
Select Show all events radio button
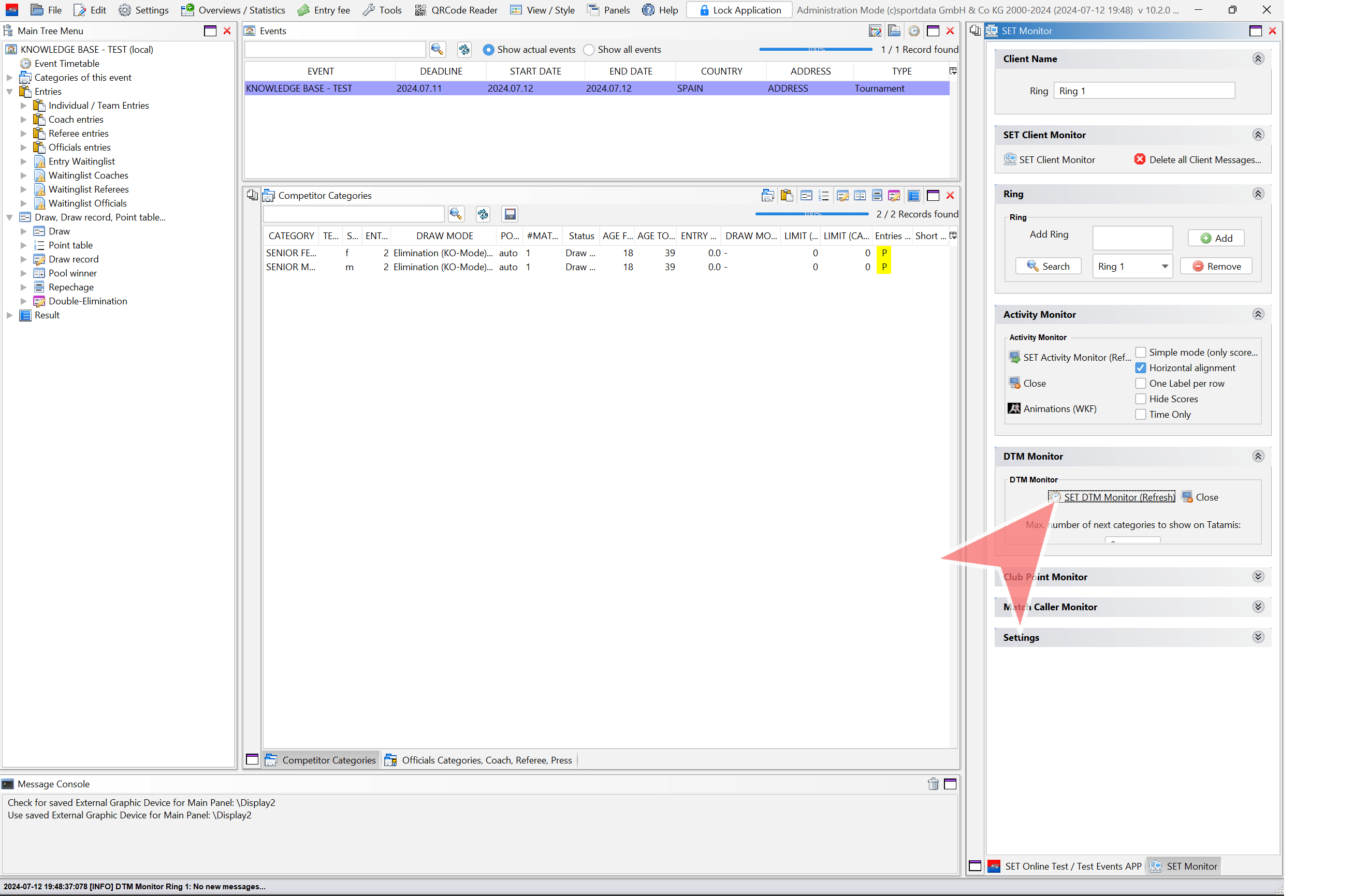(x=588, y=50)
